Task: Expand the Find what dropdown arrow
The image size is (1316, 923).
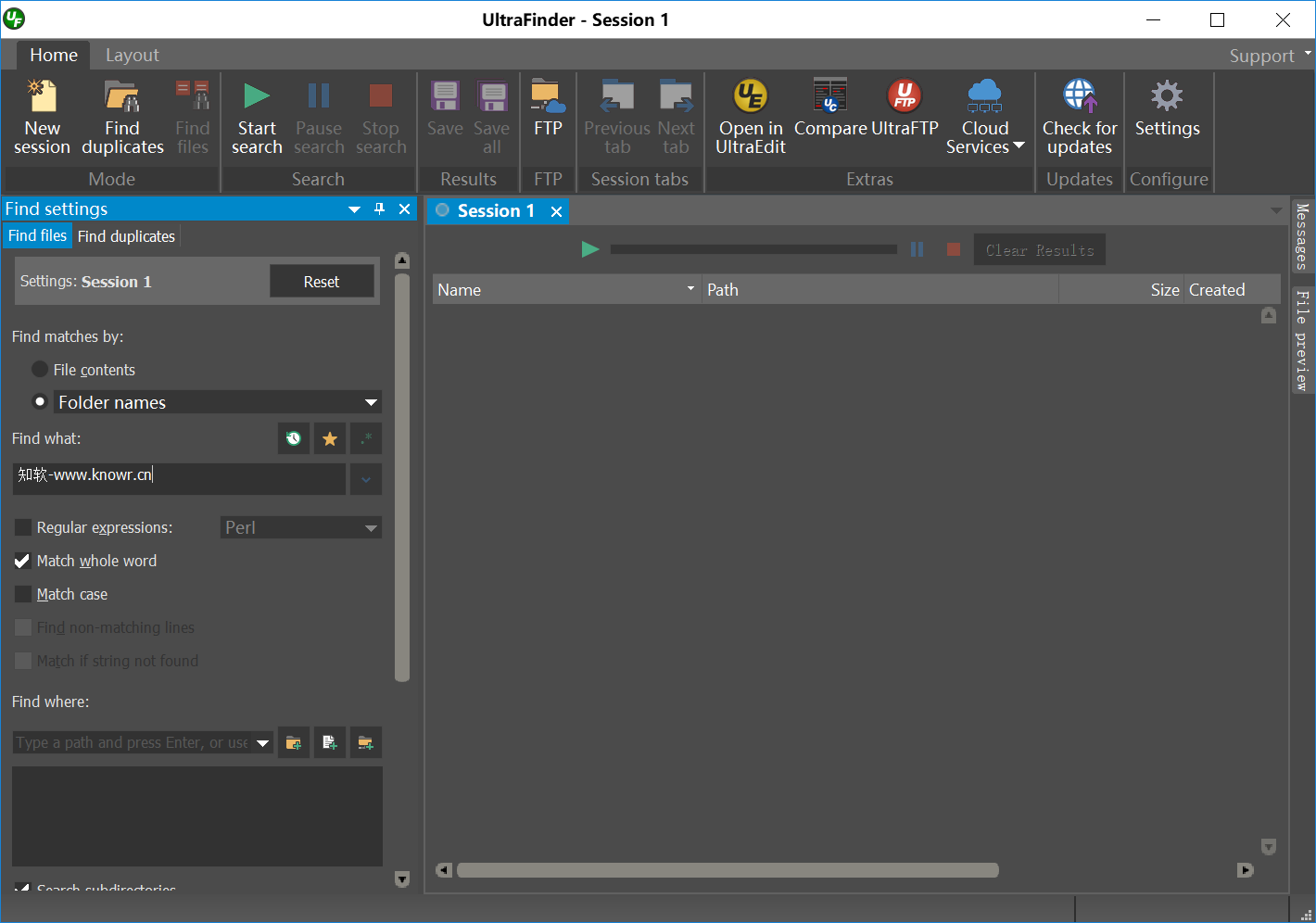Action: (x=366, y=479)
